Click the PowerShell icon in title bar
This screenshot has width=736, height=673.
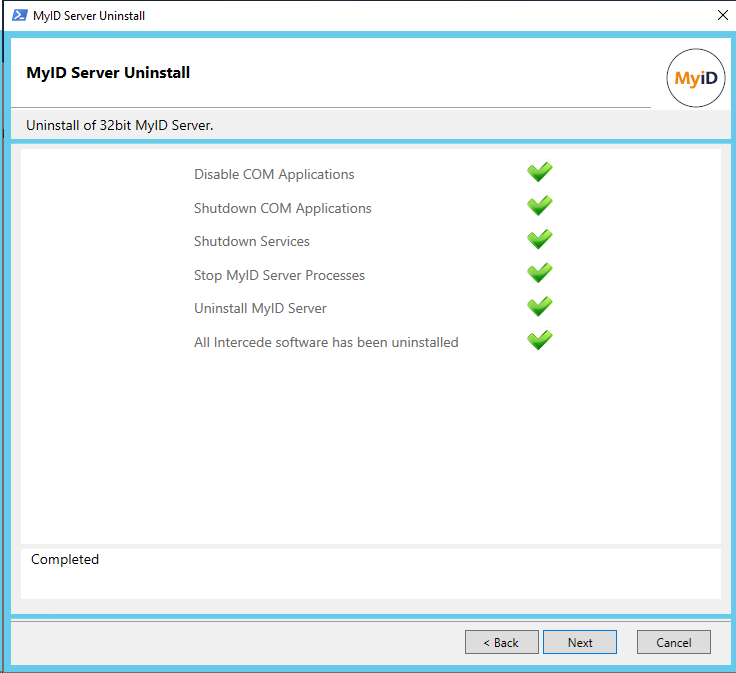(19, 15)
